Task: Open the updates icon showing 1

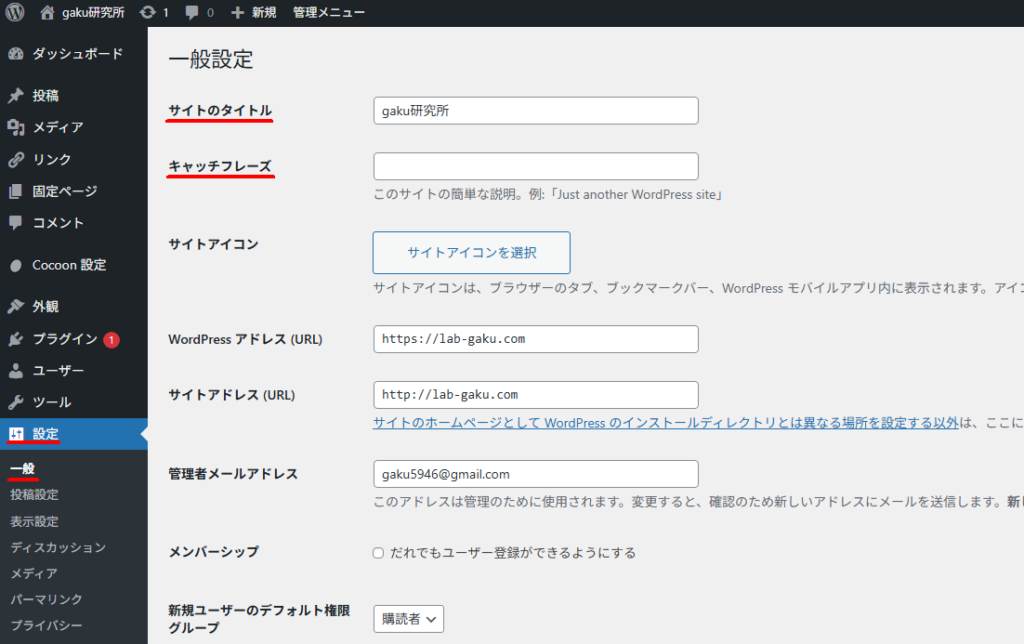Action: click(x=148, y=13)
